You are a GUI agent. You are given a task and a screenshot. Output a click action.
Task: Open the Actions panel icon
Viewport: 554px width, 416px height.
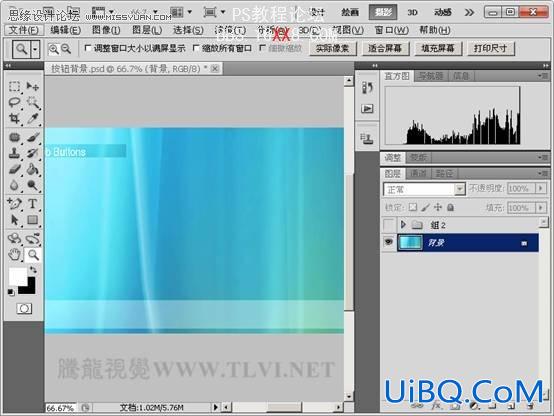click(367, 109)
